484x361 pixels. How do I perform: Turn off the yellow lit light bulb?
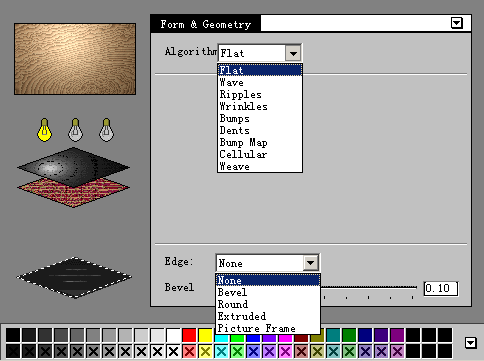(x=44, y=130)
